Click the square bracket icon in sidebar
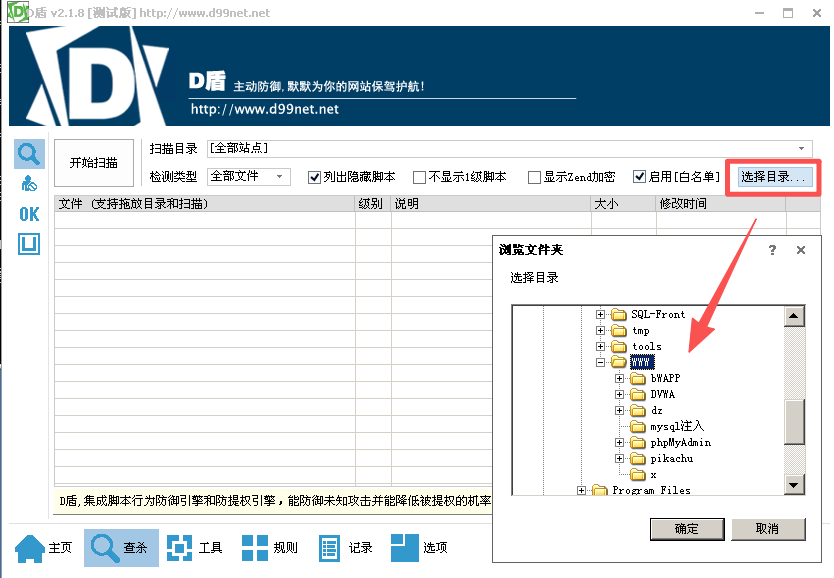Image resolution: width=834 pixels, height=578 pixels. (x=29, y=244)
